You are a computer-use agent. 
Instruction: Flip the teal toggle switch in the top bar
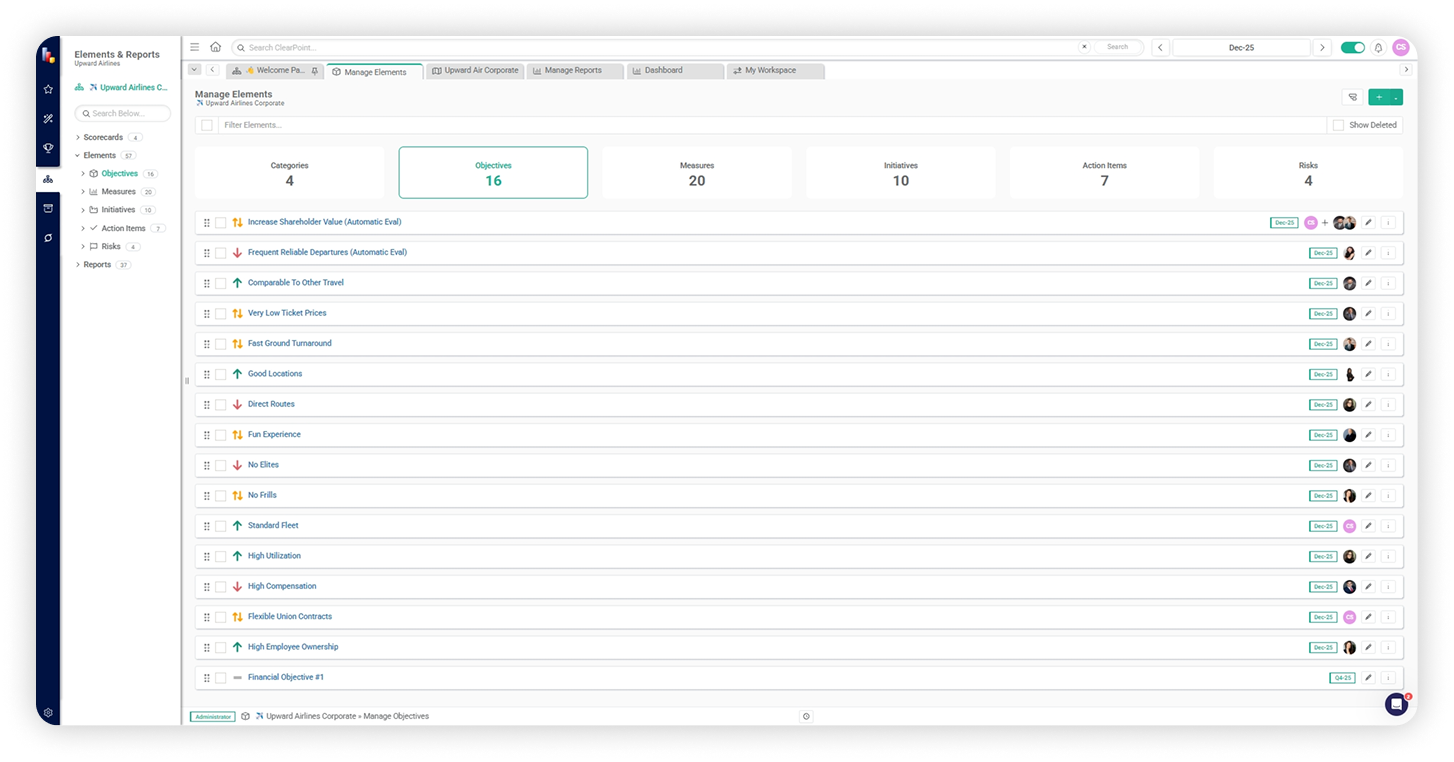(x=1353, y=47)
